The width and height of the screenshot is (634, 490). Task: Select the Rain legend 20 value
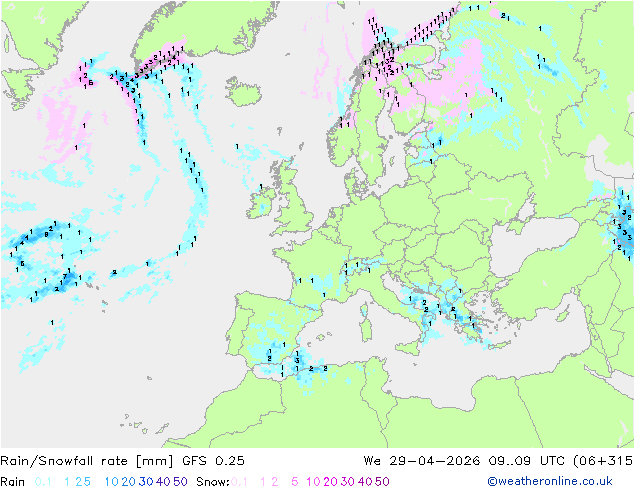(129, 482)
